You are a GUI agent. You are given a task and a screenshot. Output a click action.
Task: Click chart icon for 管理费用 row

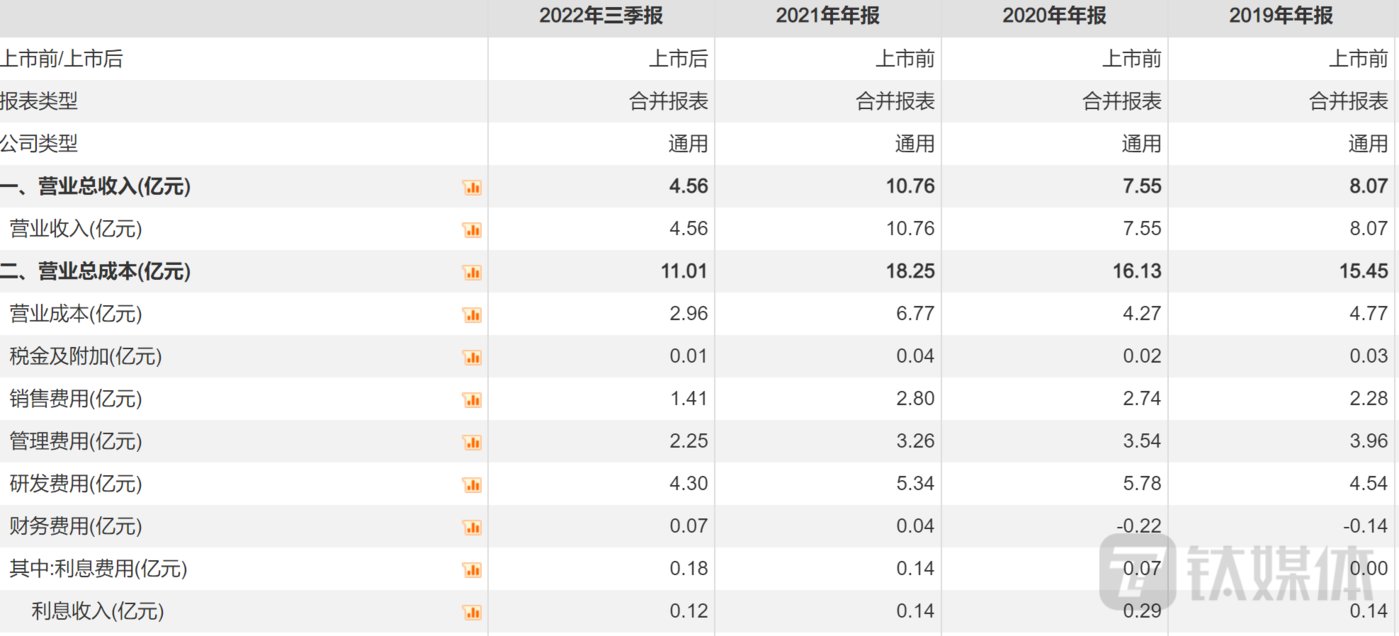pyautogui.click(x=472, y=442)
